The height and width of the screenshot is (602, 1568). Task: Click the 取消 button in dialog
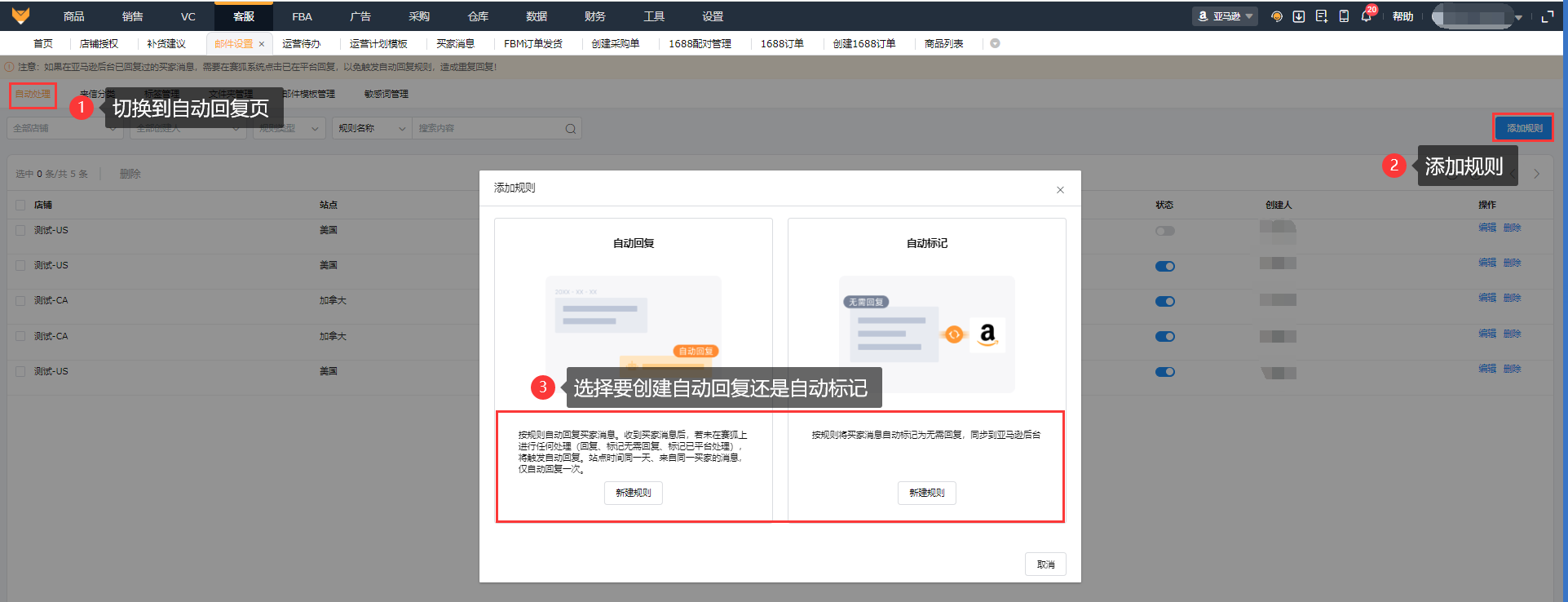(x=1045, y=564)
